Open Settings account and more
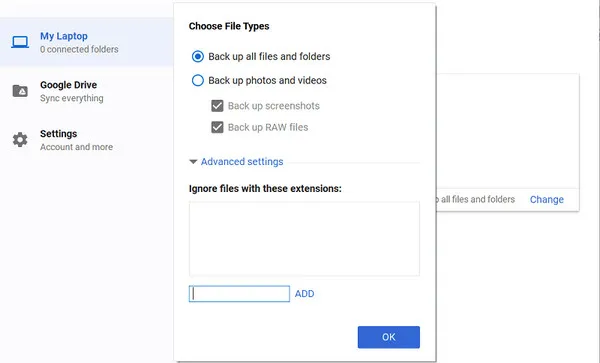600x363 pixels. tap(86, 140)
